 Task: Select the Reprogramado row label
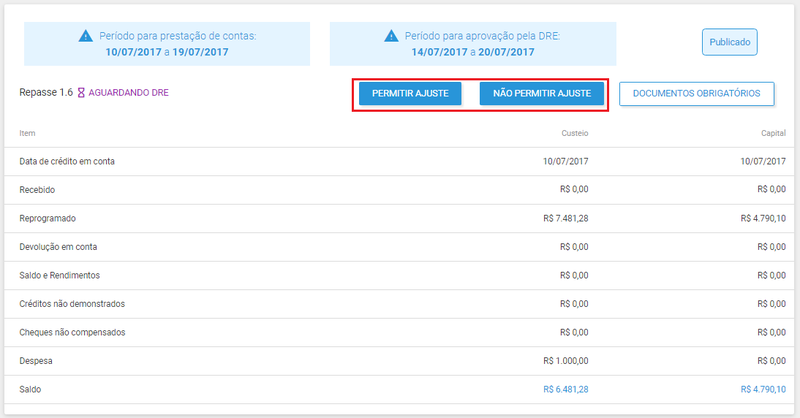click(47, 218)
